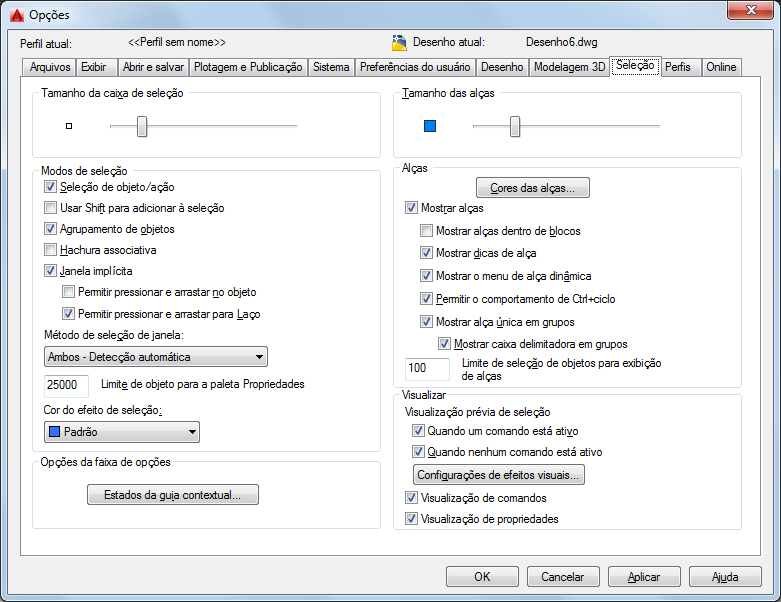Toggle Hachura associativa checkbox

50,249
